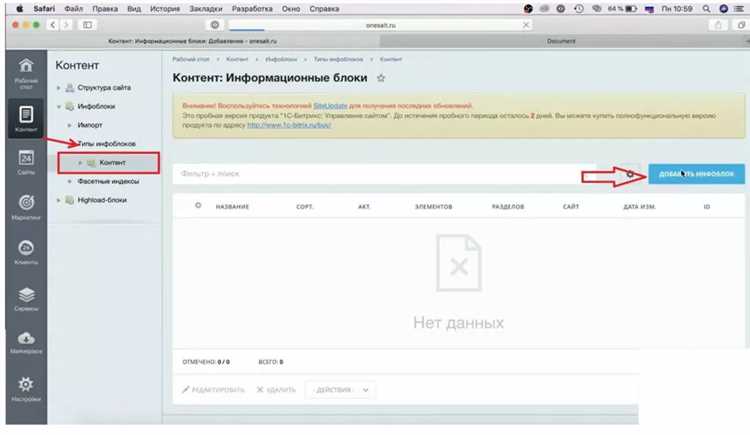Switch to the Document tab
This screenshot has width=750, height=435.
coord(562,41)
